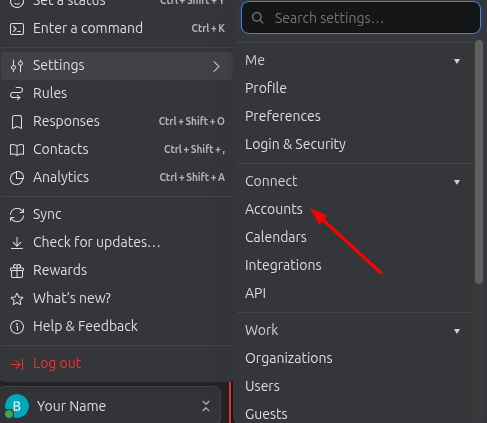Image resolution: width=487 pixels, height=423 pixels.
Task: Click the Help & Feedback info icon
Action: (x=17, y=327)
